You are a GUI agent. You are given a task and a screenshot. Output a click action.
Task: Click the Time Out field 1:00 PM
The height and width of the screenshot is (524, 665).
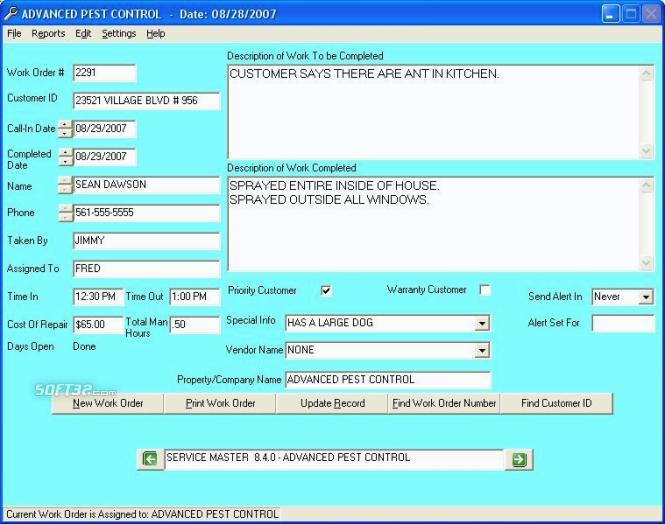coord(195,297)
